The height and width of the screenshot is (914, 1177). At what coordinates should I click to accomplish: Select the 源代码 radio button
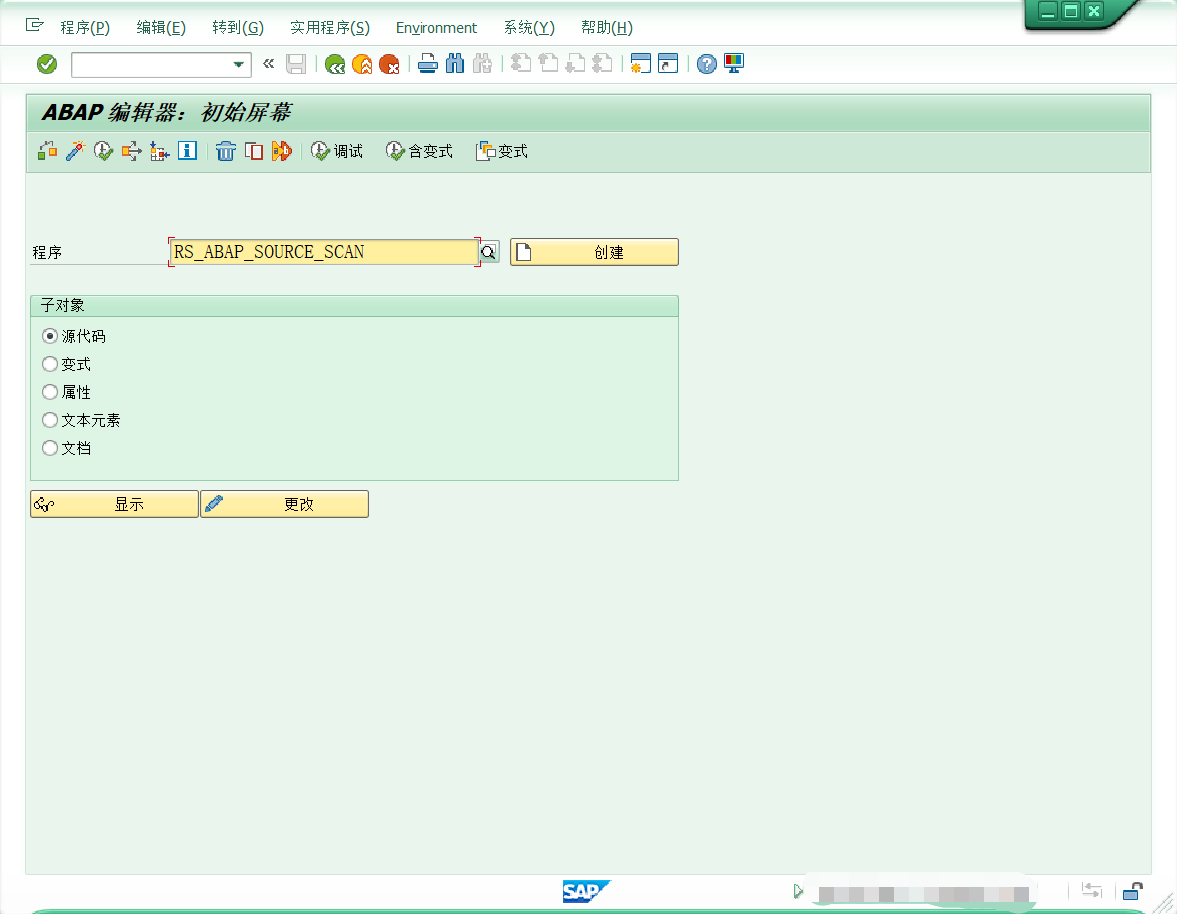(49, 336)
